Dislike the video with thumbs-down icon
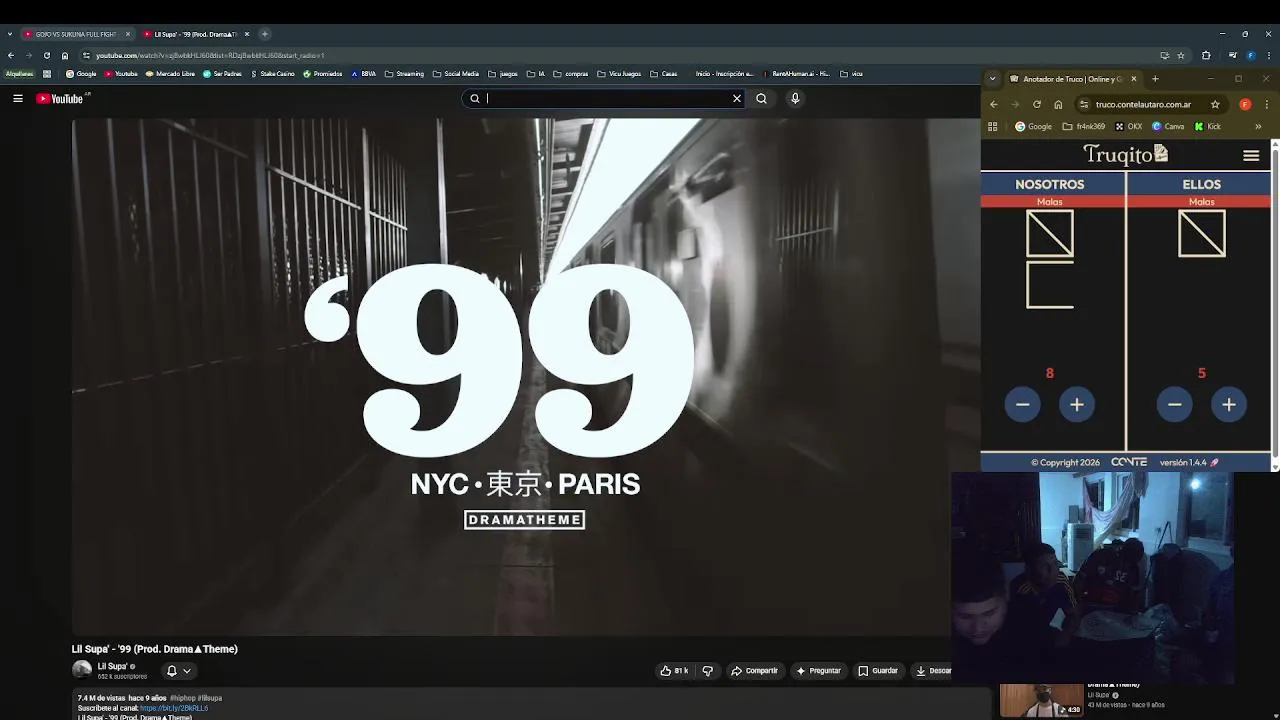 [x=707, y=671]
